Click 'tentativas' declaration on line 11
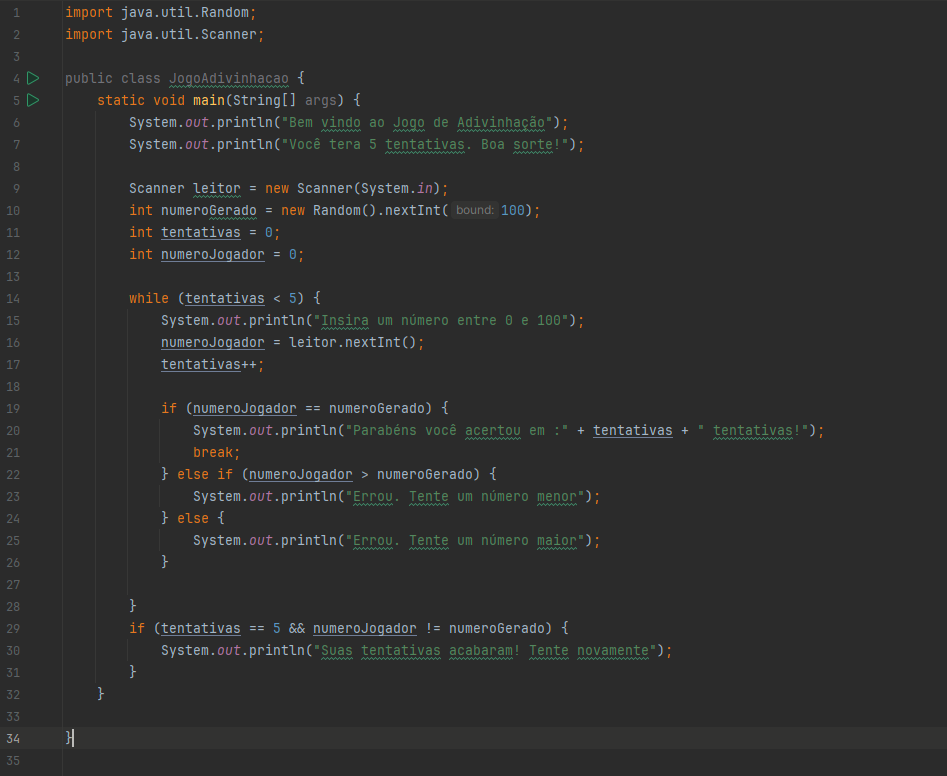Image resolution: width=947 pixels, height=776 pixels. coord(201,232)
